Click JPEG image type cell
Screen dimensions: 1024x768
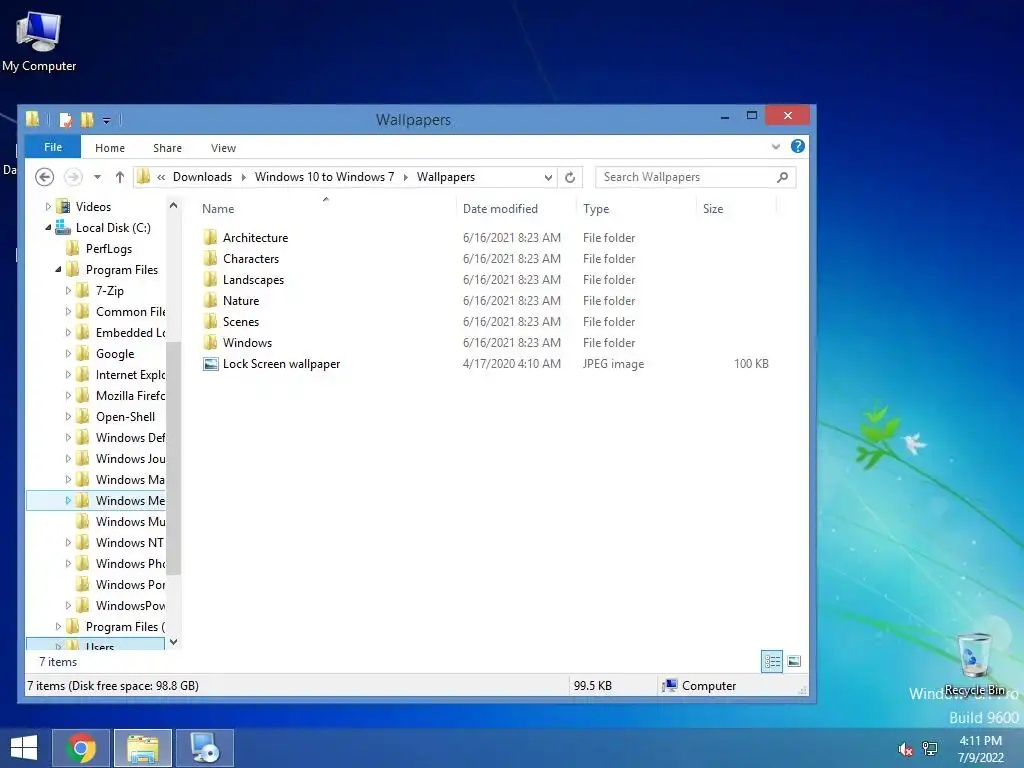point(613,364)
